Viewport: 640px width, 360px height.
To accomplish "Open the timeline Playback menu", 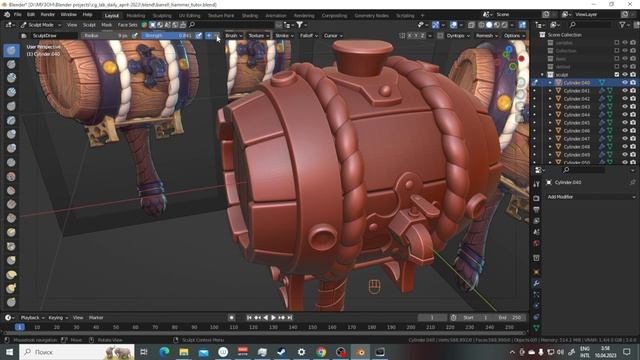I will [x=32, y=318].
